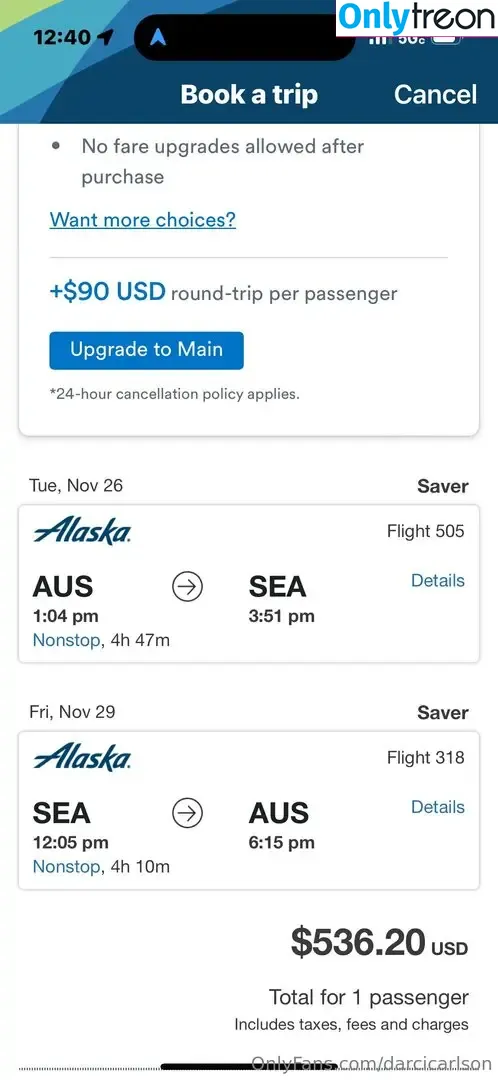Expand Details for Flight 318

point(438,807)
